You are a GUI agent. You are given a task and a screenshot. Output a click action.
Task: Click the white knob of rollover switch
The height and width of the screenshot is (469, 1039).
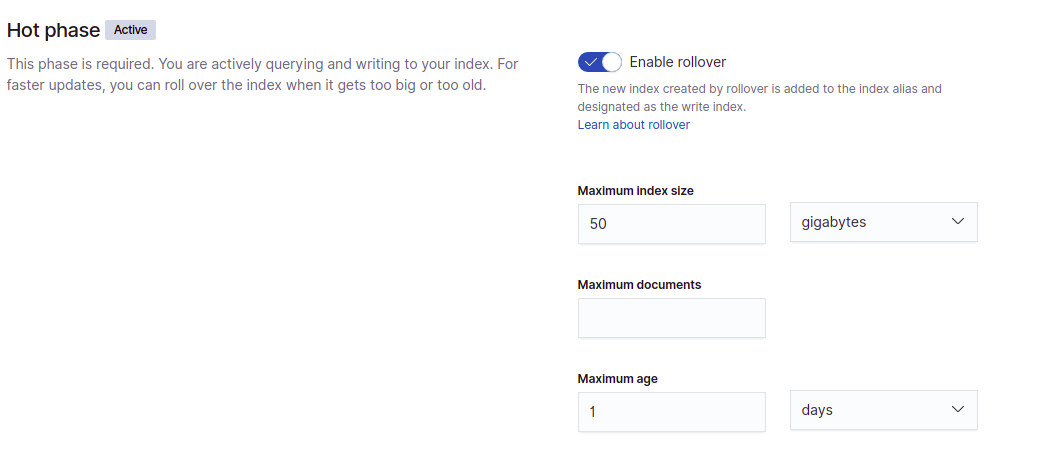click(611, 62)
